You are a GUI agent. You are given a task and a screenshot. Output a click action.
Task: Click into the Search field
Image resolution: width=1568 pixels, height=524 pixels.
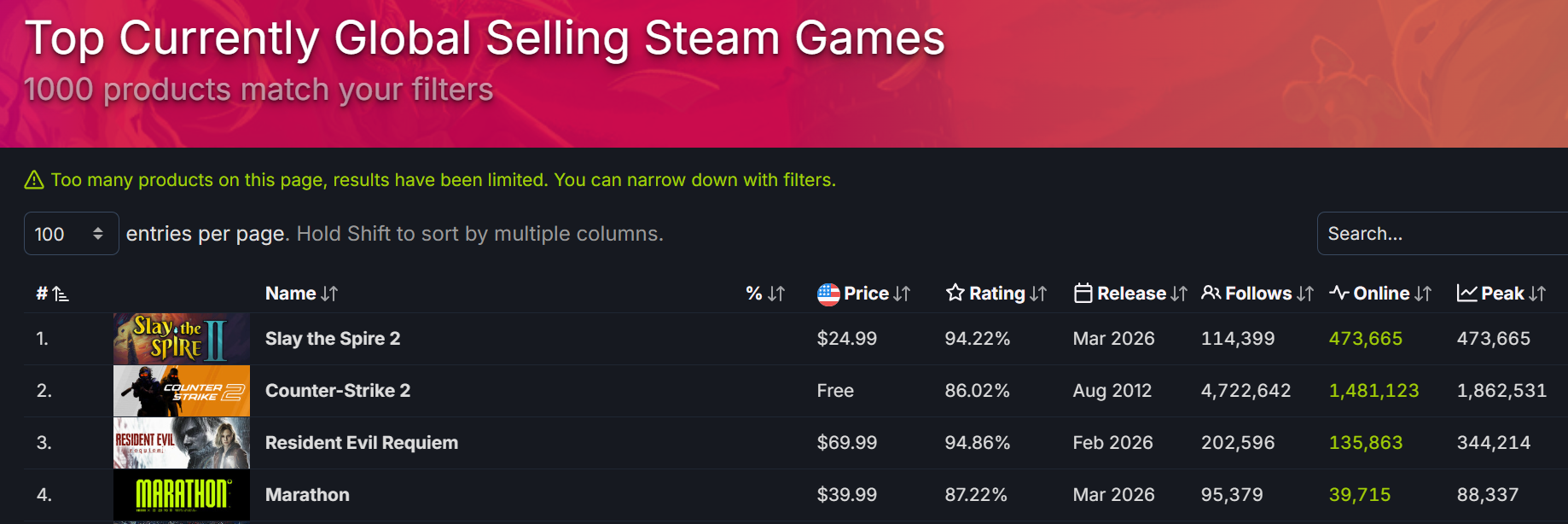1442,234
